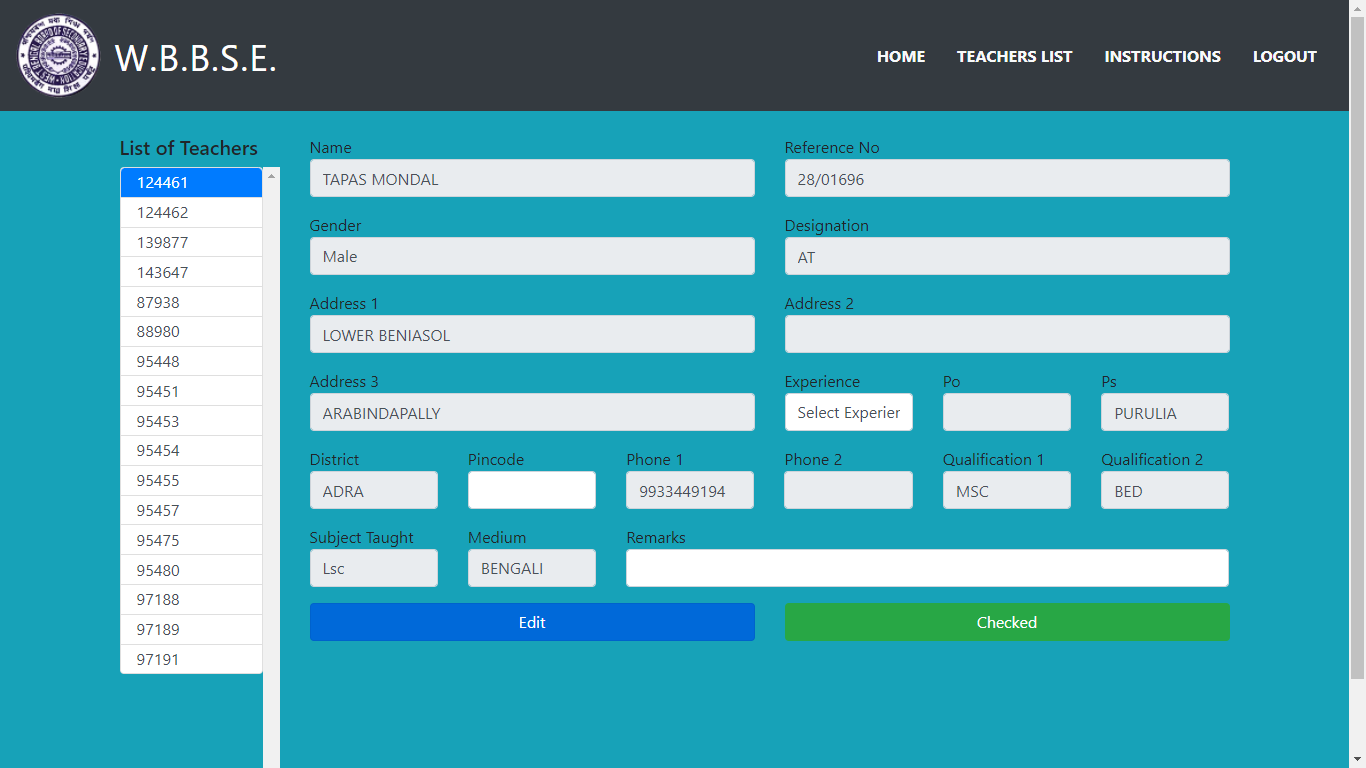Click the teacher list scroll-up arrow

pos(271,176)
